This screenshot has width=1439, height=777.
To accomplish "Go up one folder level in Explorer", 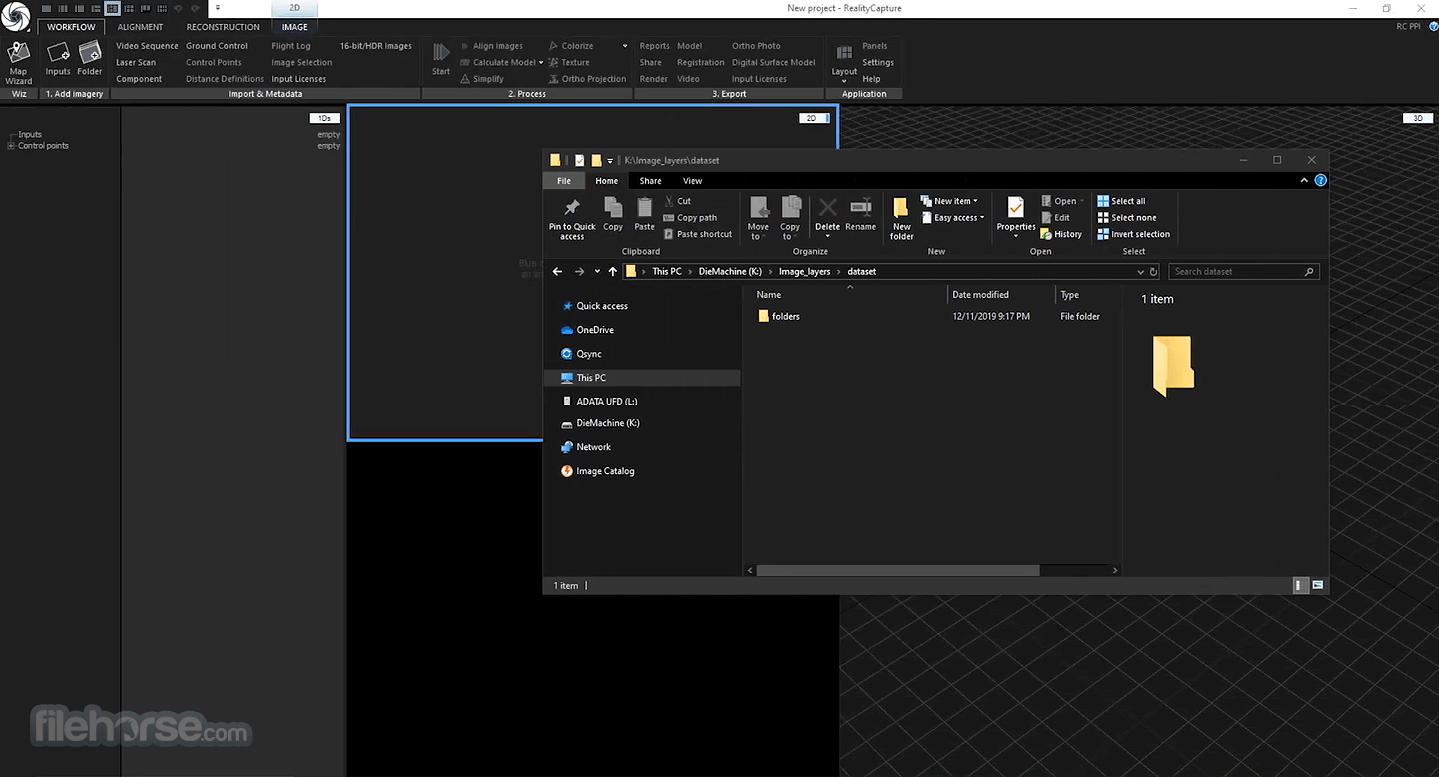I will tap(613, 272).
